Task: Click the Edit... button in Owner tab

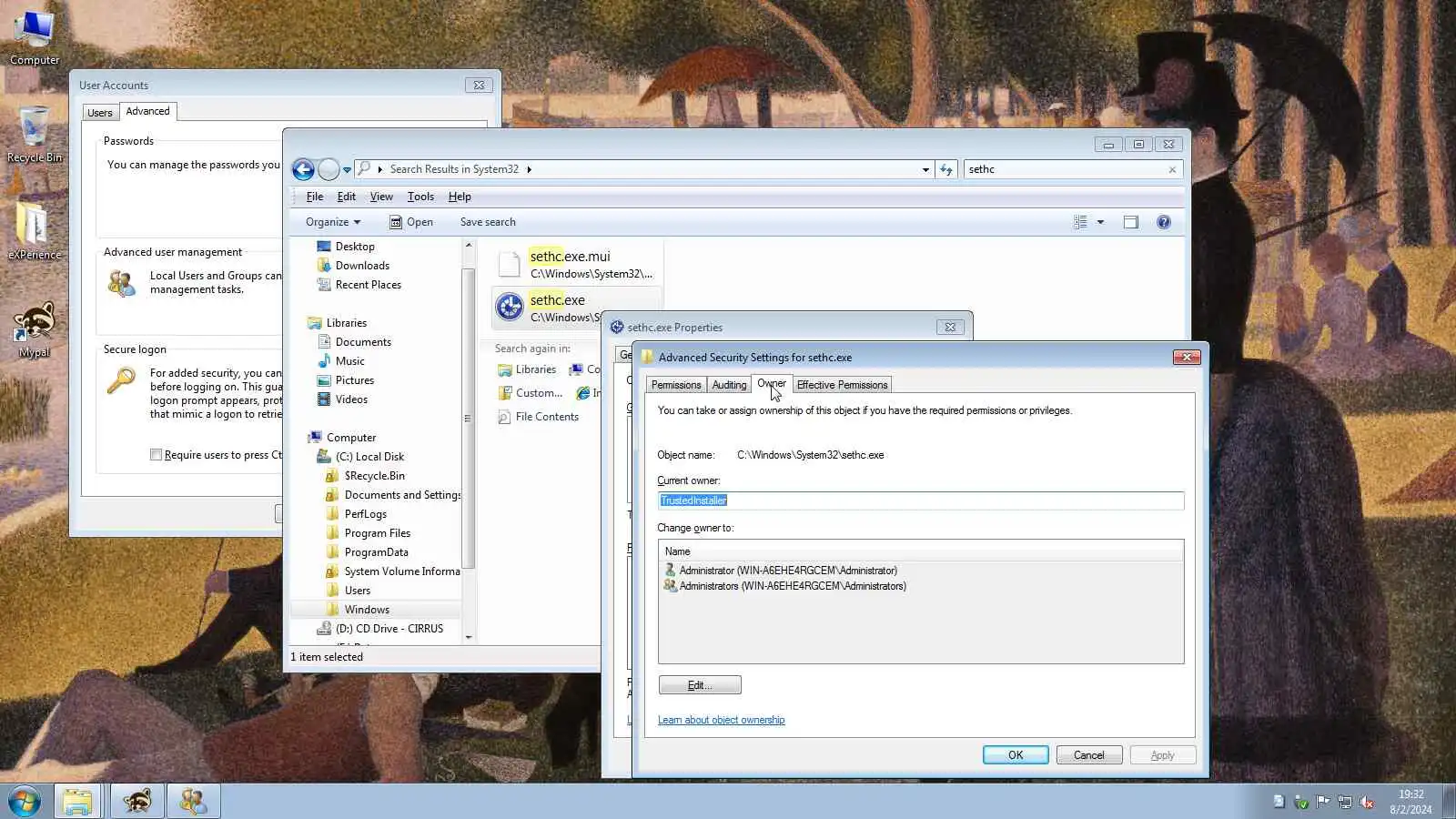Action: [x=700, y=685]
